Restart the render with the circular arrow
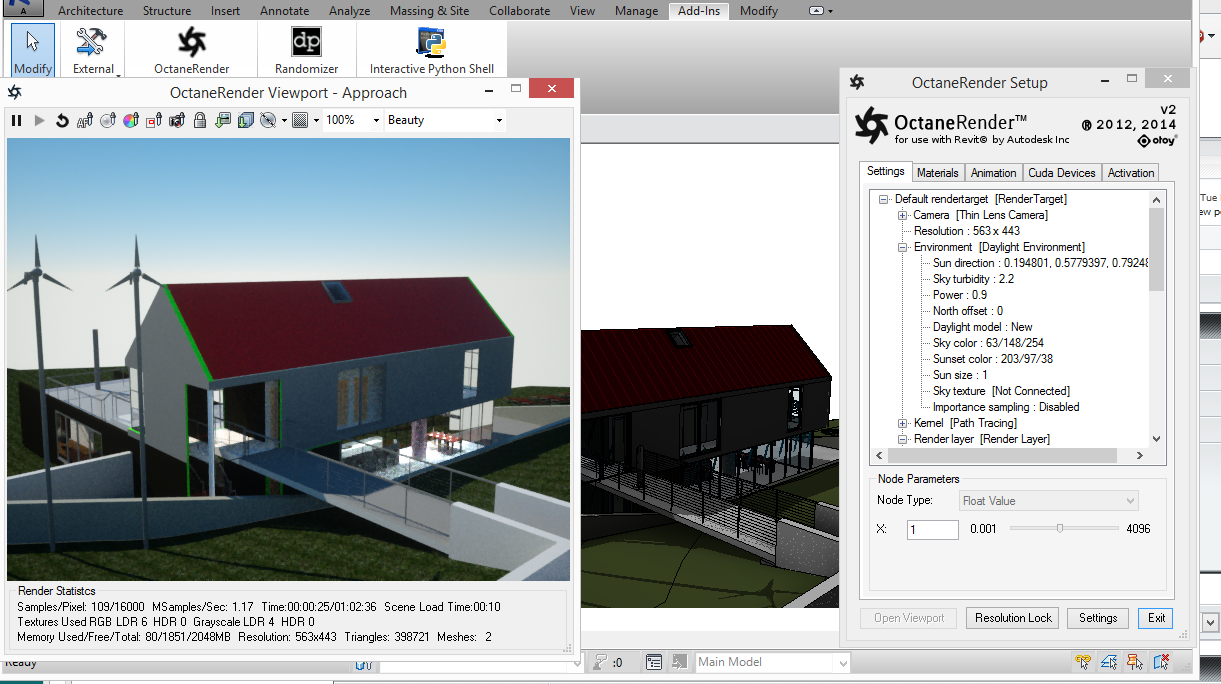 62,121
